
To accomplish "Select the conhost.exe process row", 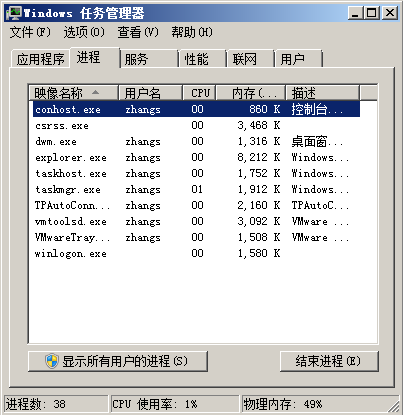I will 196,109.
